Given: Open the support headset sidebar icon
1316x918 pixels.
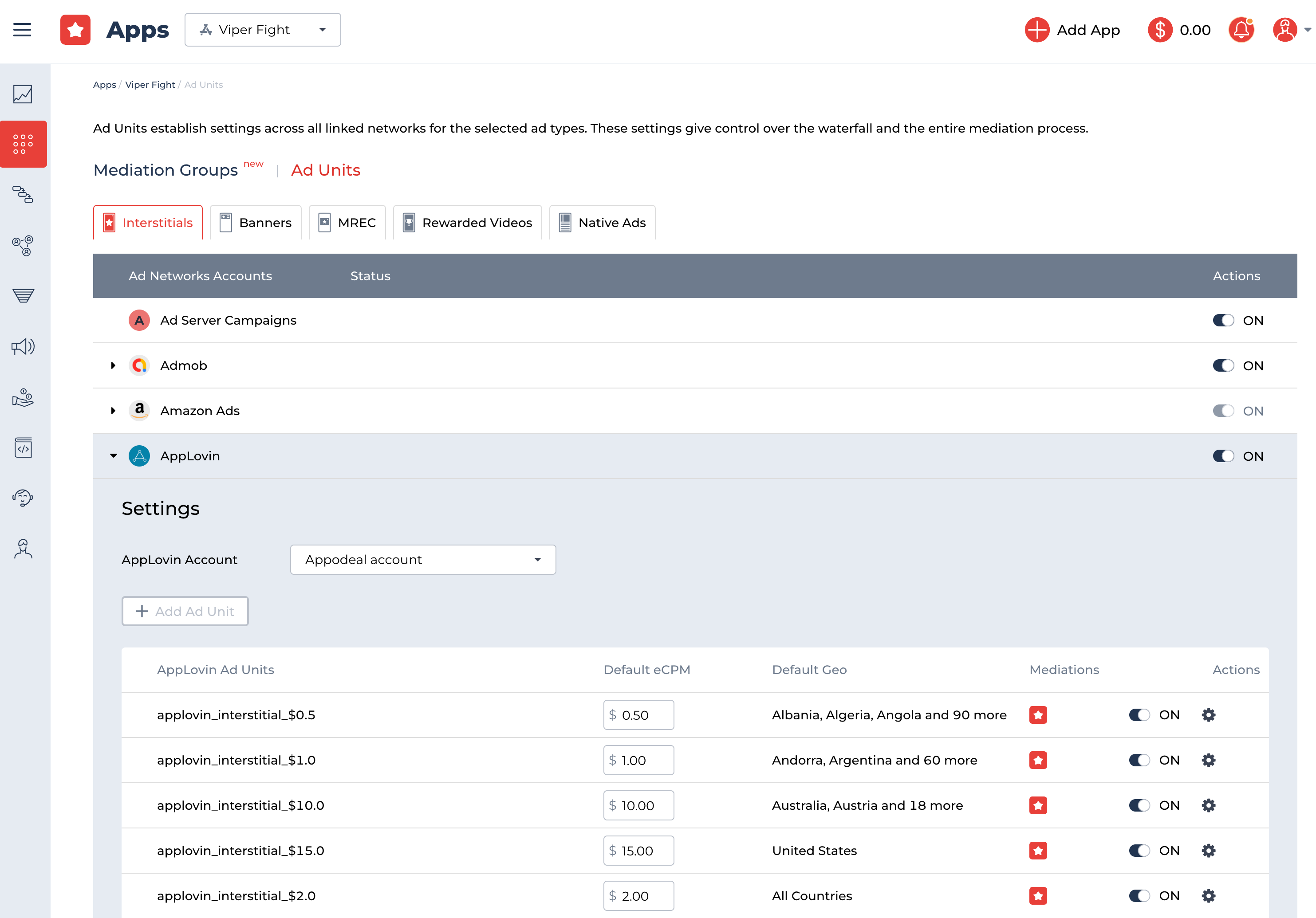Looking at the screenshot, I should click(23, 498).
